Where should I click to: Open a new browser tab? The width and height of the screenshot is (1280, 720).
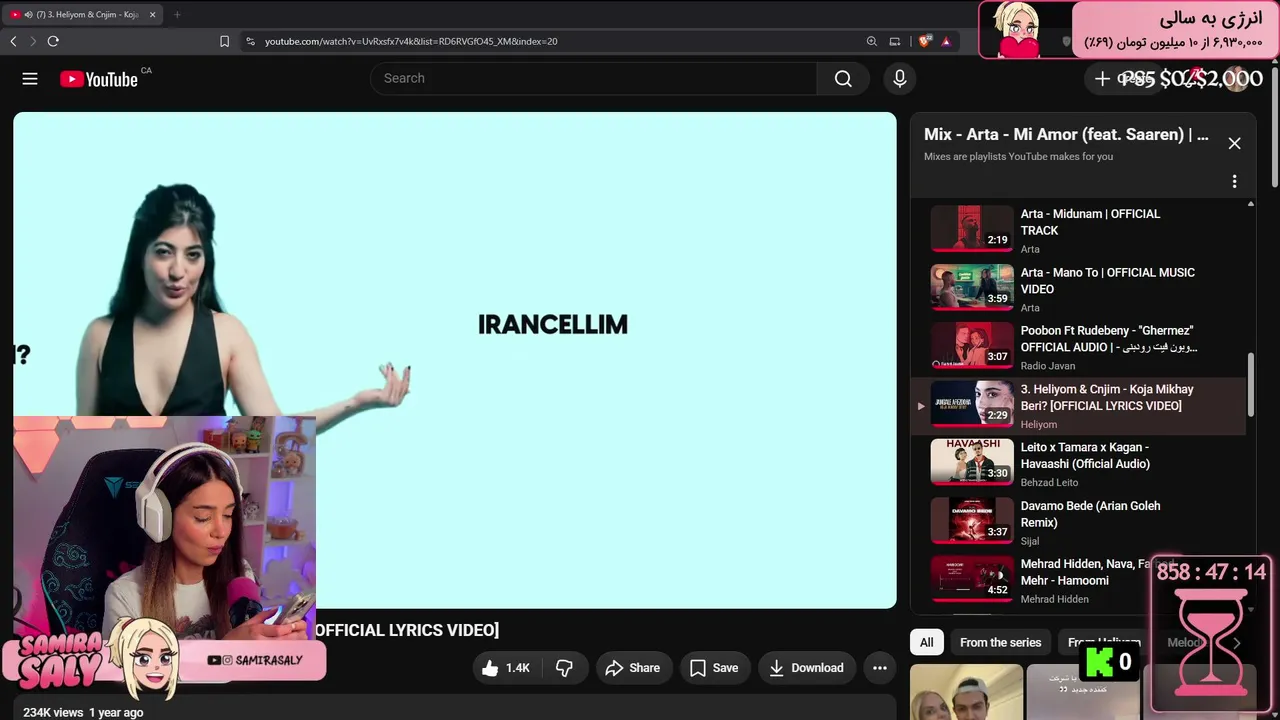(177, 14)
